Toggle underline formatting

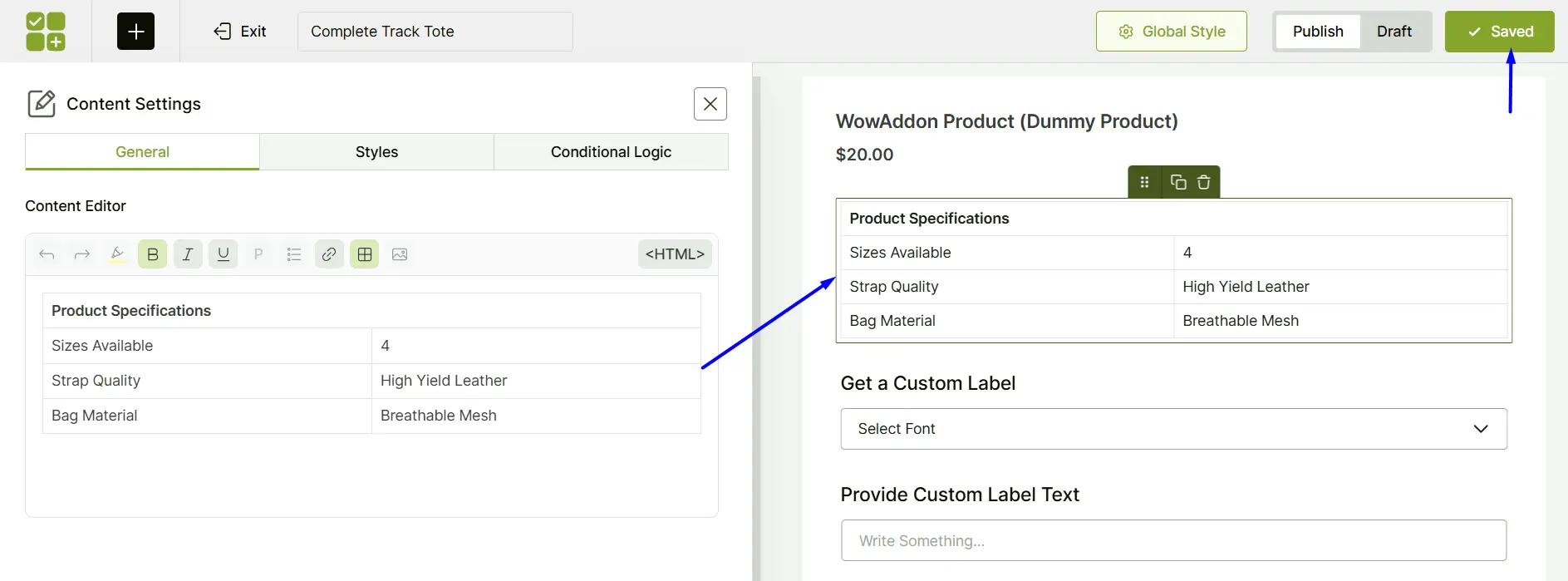coord(223,254)
